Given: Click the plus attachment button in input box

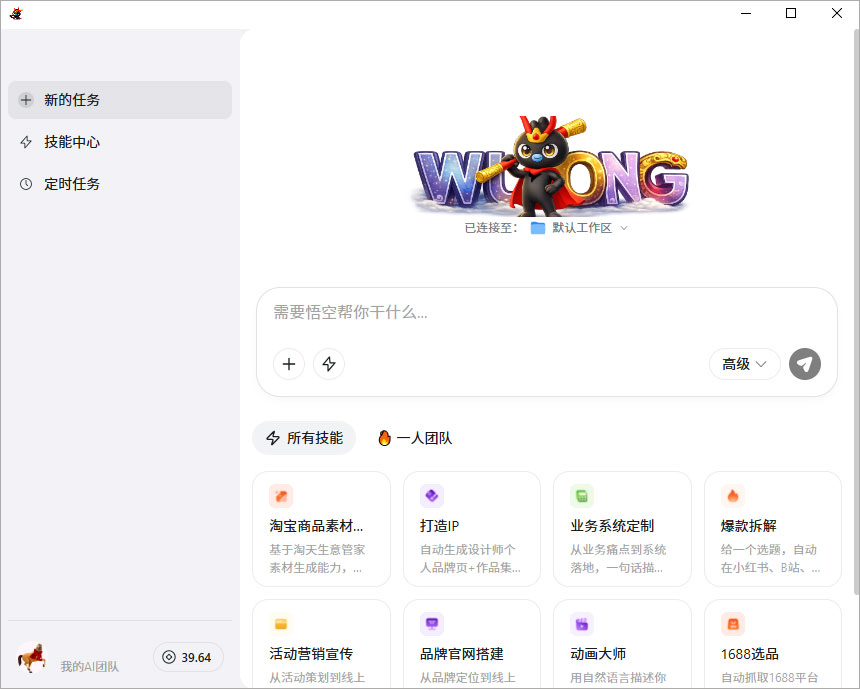Looking at the screenshot, I should [289, 364].
